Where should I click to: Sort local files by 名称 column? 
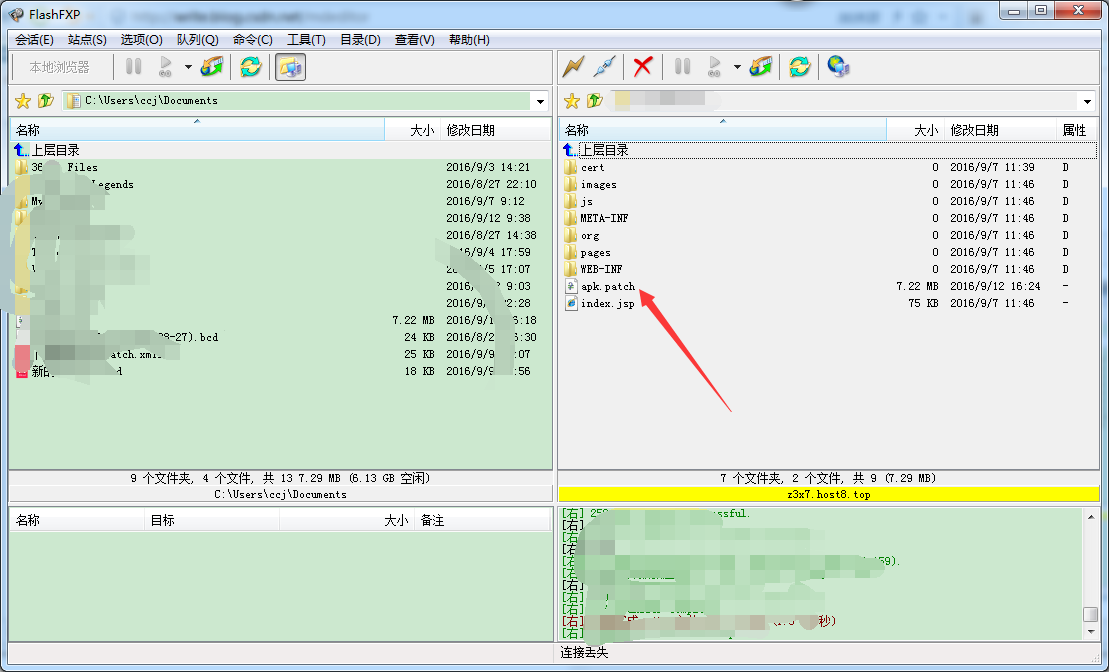pyautogui.click(x=197, y=130)
